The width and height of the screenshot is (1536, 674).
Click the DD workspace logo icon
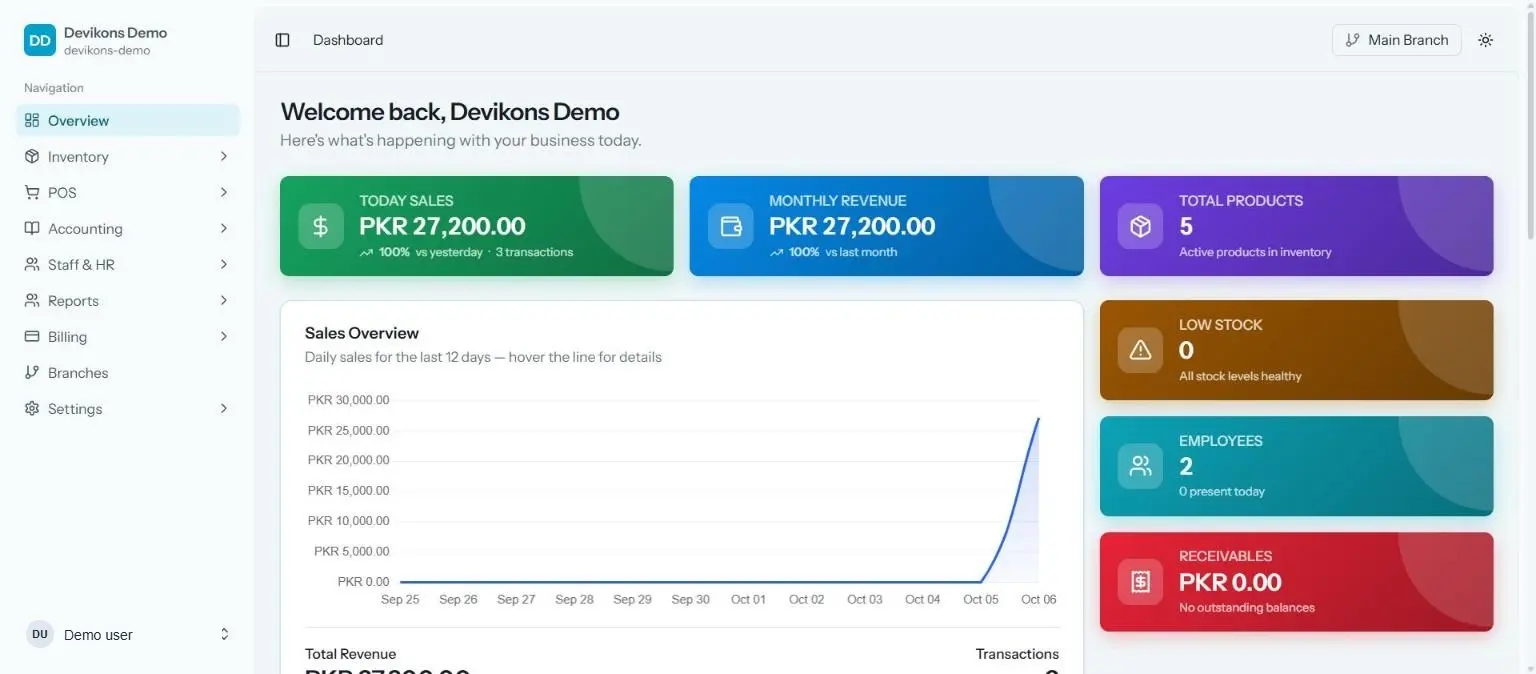point(40,40)
